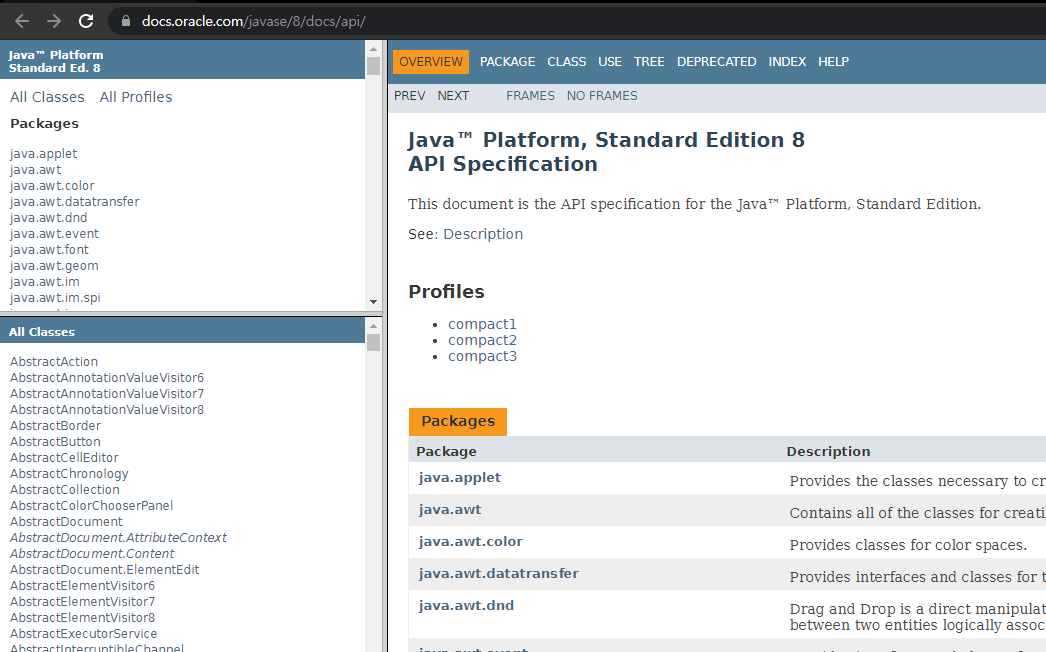Screen dimensions: 1046x652
Task: Open the AbstractDocument.Content interface
Action: [92, 554]
